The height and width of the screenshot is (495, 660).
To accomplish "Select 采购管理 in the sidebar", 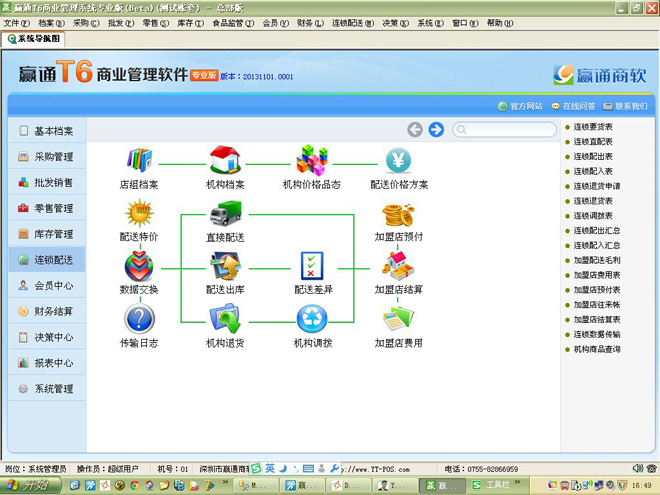I will 46,157.
